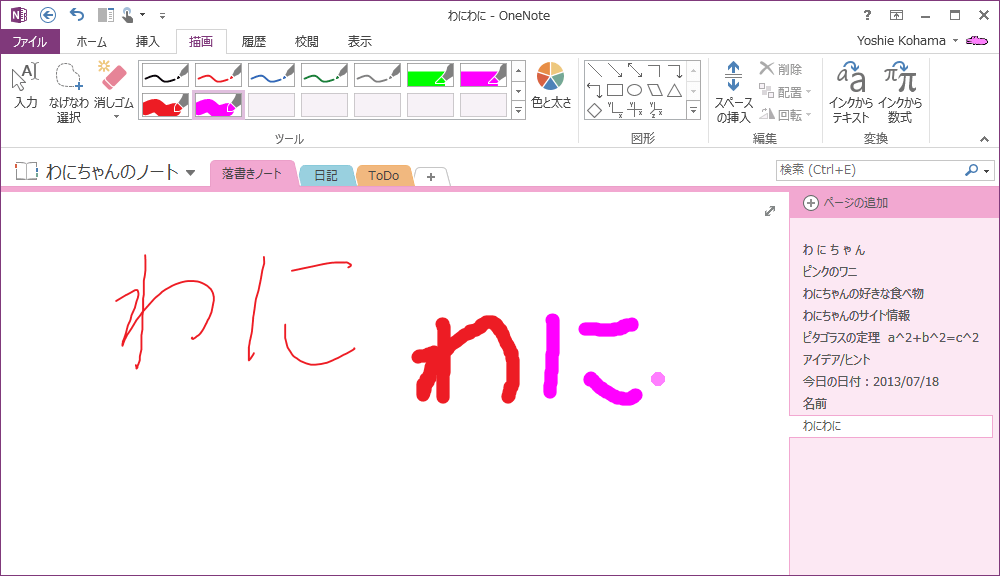Choose the diamond shape
The image size is (1000, 576).
click(x=594, y=110)
